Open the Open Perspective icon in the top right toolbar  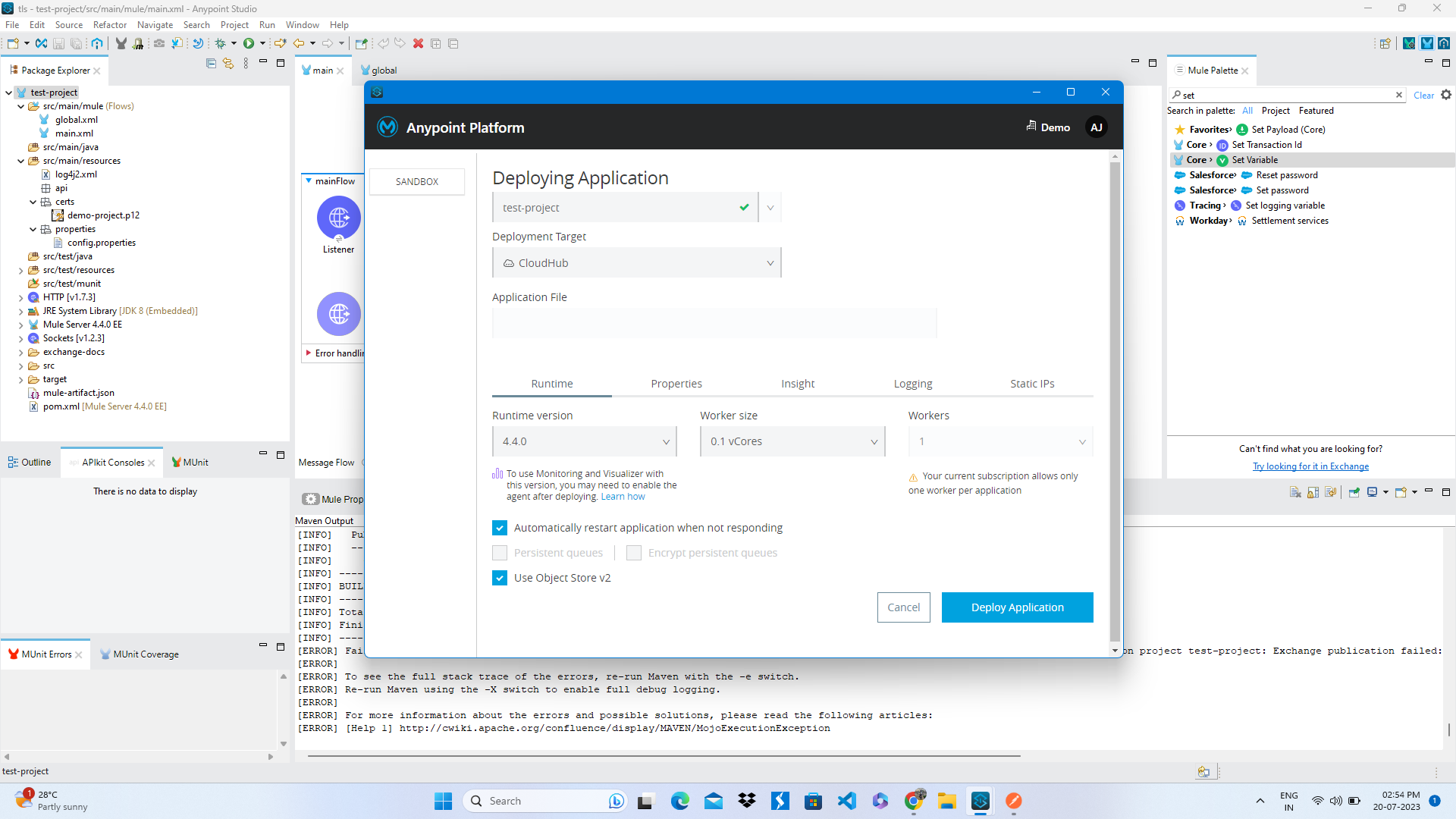coord(1385,43)
